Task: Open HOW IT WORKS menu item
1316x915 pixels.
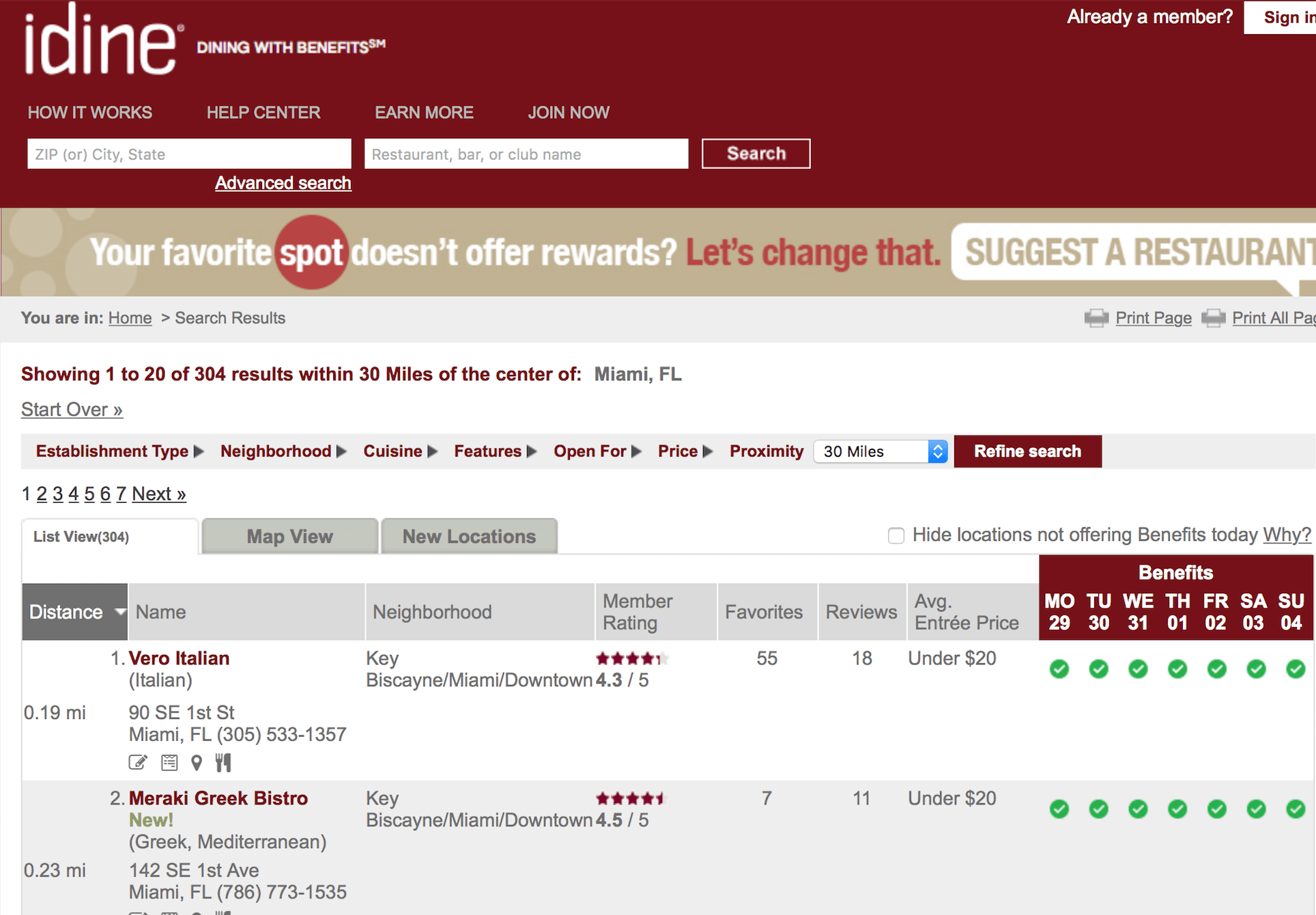Action: (90, 113)
